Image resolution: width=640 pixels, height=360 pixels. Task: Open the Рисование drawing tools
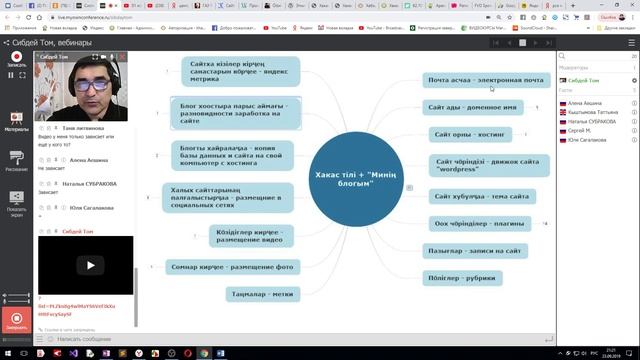click(16, 161)
